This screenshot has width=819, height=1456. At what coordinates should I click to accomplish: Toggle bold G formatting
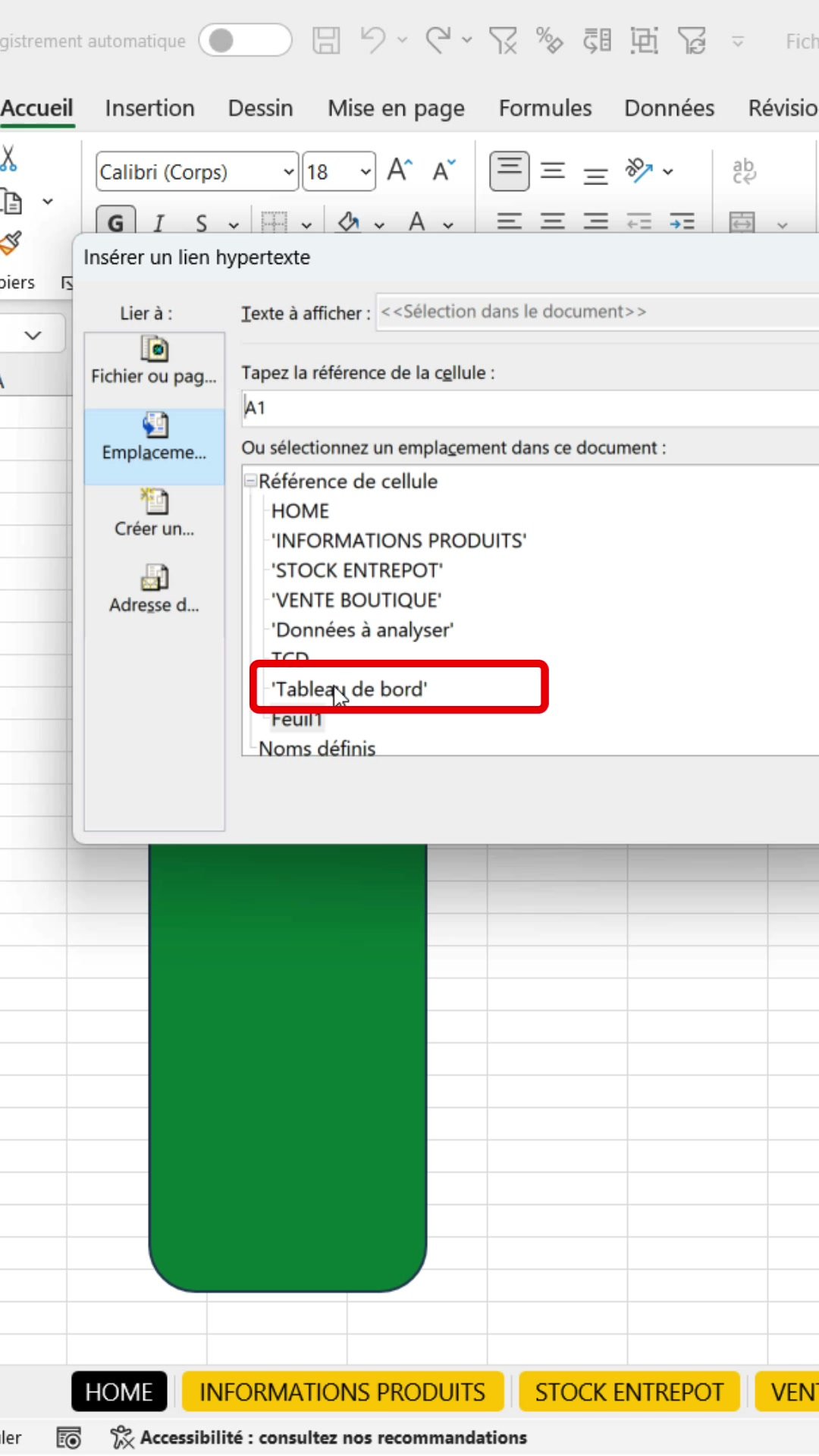116,222
